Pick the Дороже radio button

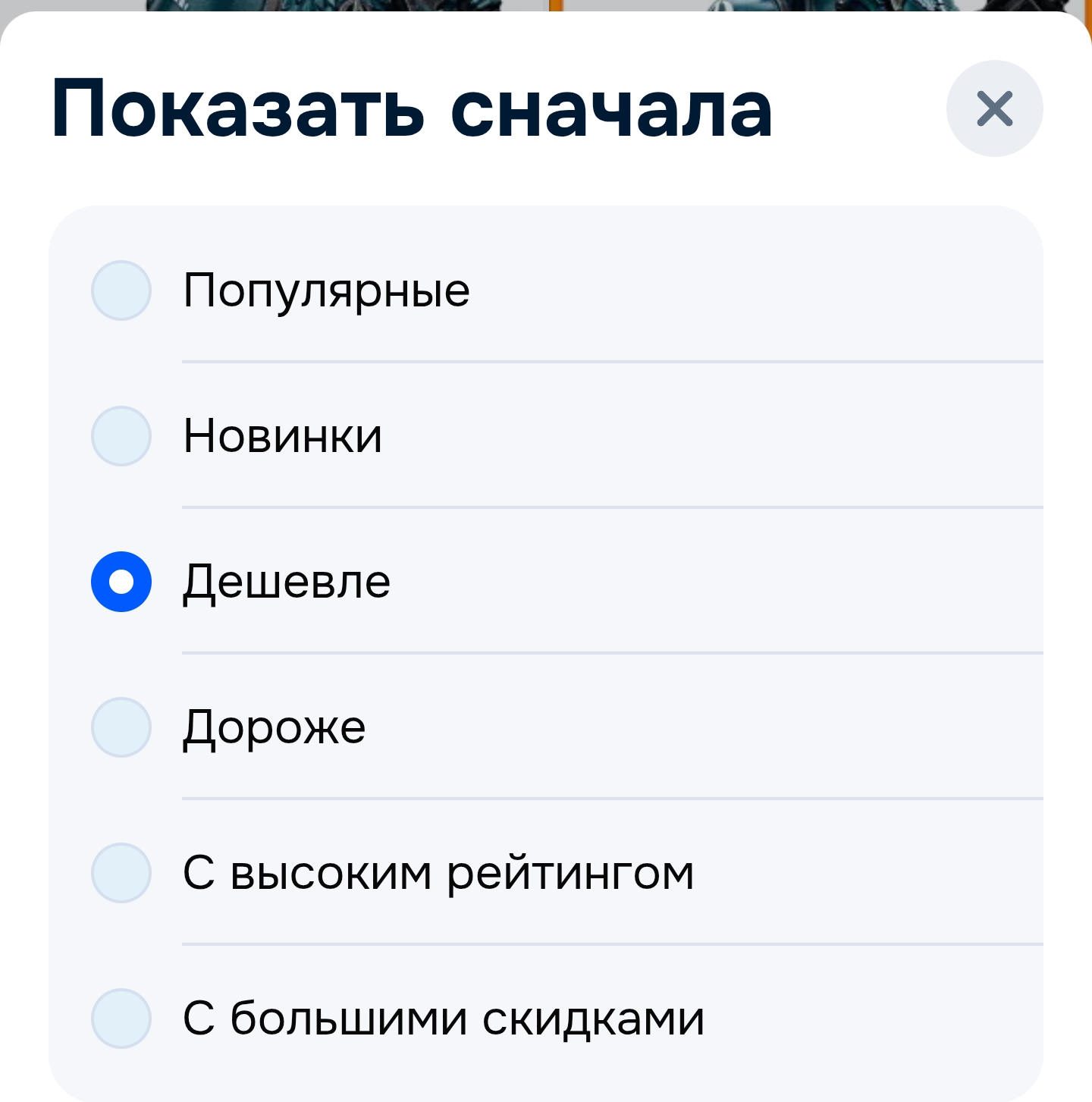click(121, 727)
